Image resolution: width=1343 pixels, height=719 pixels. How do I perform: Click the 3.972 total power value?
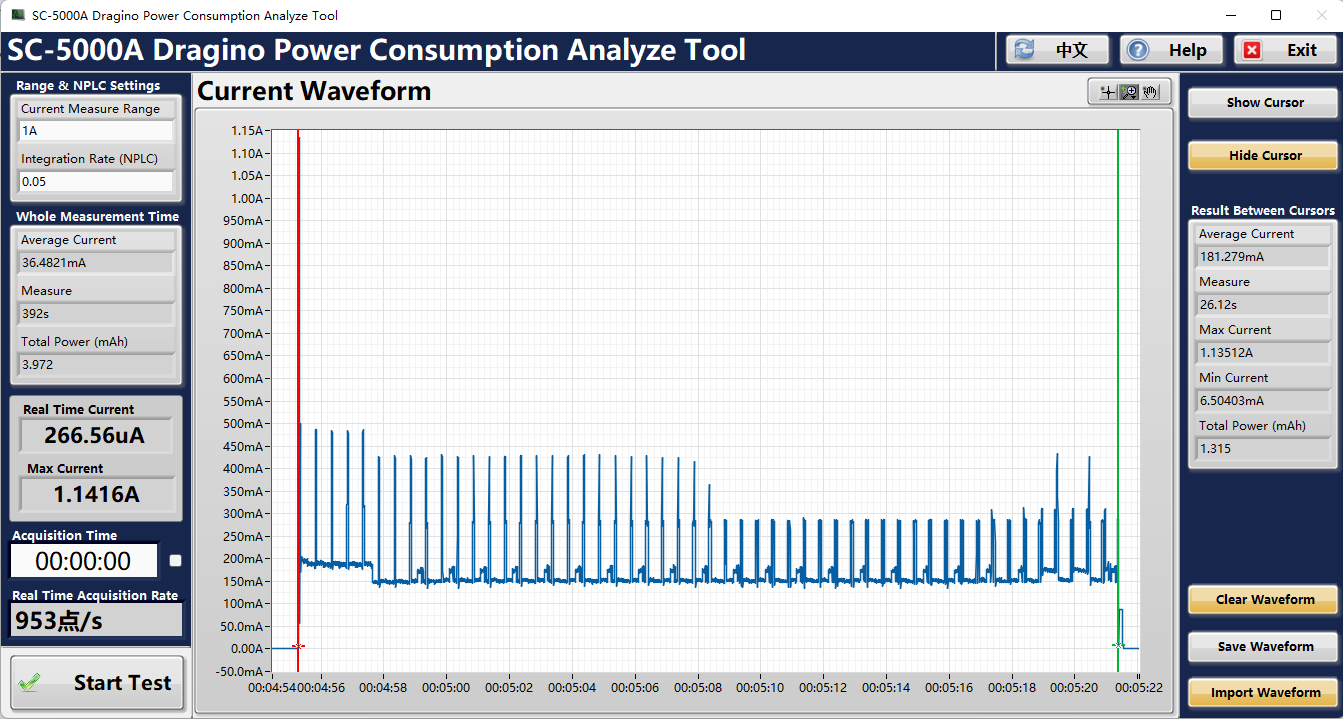coord(96,365)
